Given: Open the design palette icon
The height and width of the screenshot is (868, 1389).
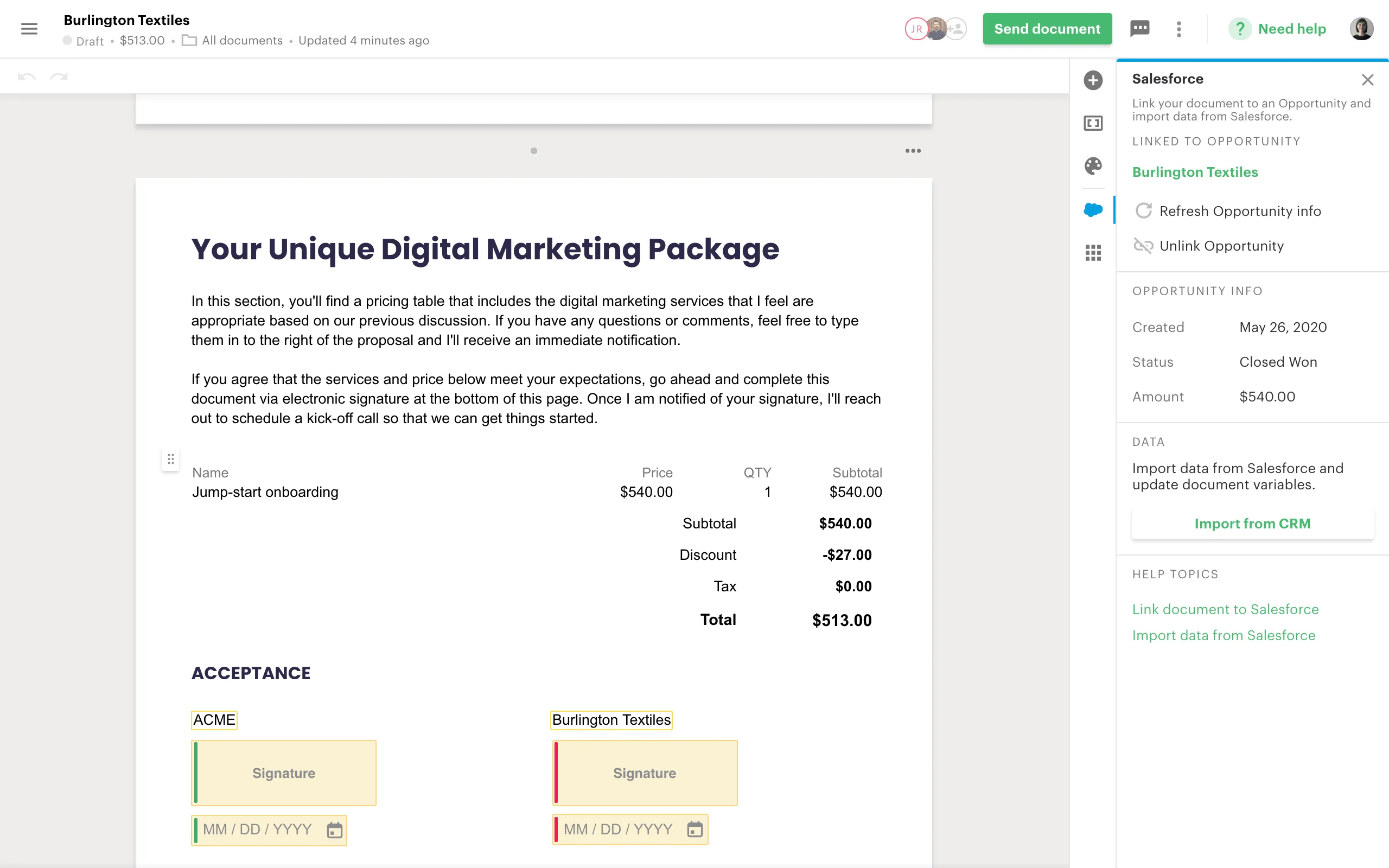Looking at the screenshot, I should [1093, 166].
